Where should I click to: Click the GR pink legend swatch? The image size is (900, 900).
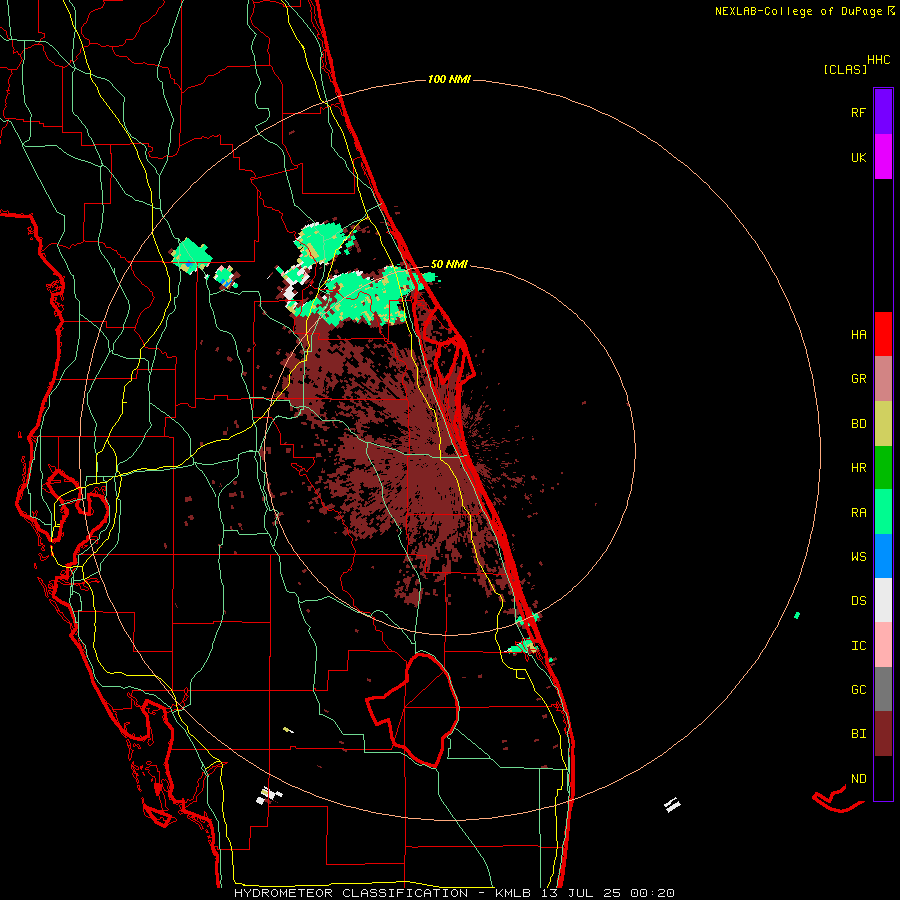click(x=883, y=379)
